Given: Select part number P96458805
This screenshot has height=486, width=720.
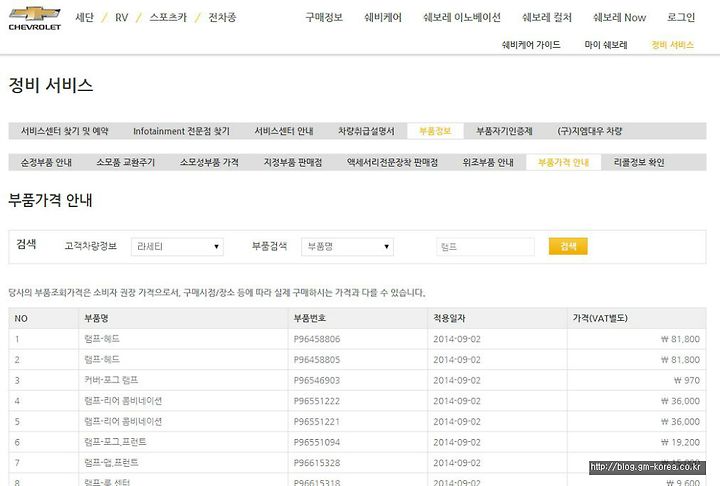Looking at the screenshot, I should point(317,360).
